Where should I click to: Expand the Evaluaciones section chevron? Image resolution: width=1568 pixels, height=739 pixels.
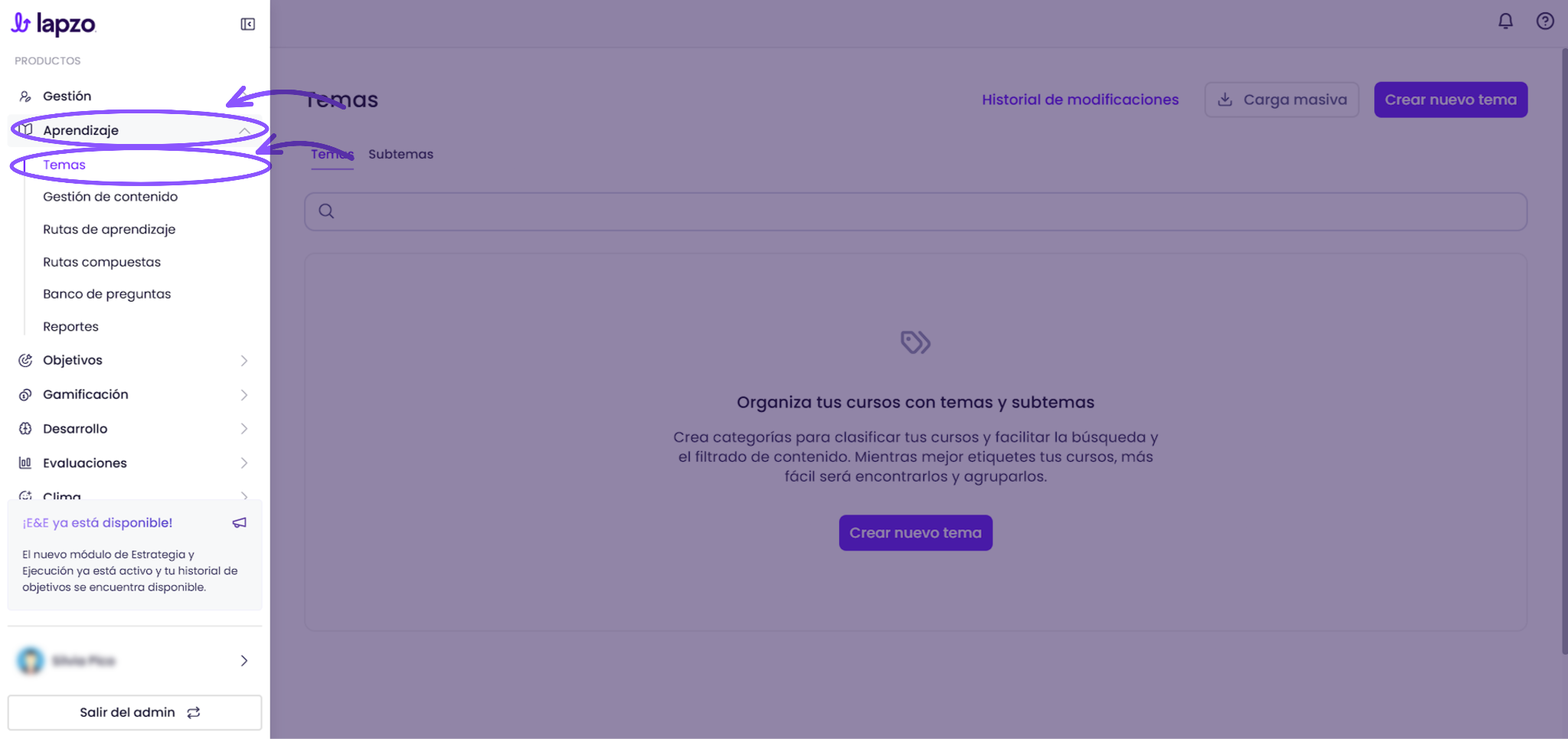[x=244, y=463]
